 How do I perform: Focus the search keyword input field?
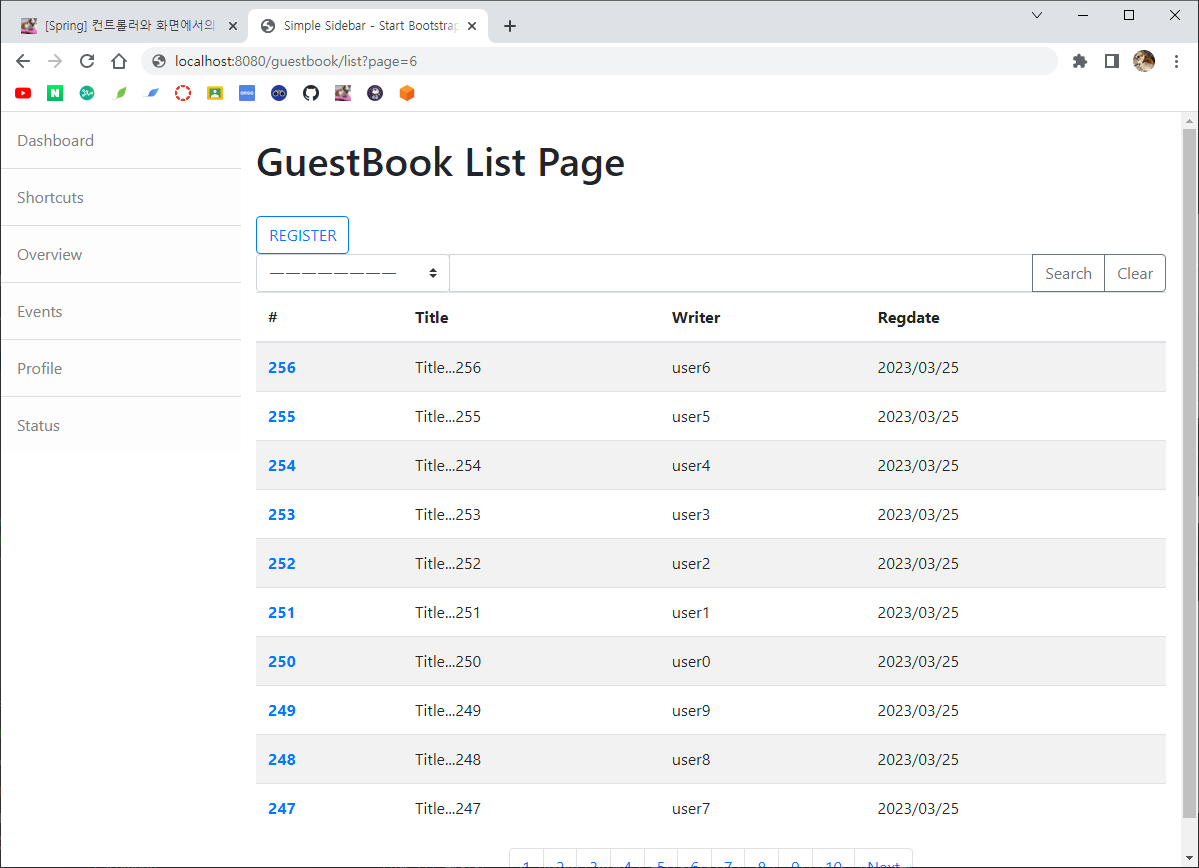740,273
